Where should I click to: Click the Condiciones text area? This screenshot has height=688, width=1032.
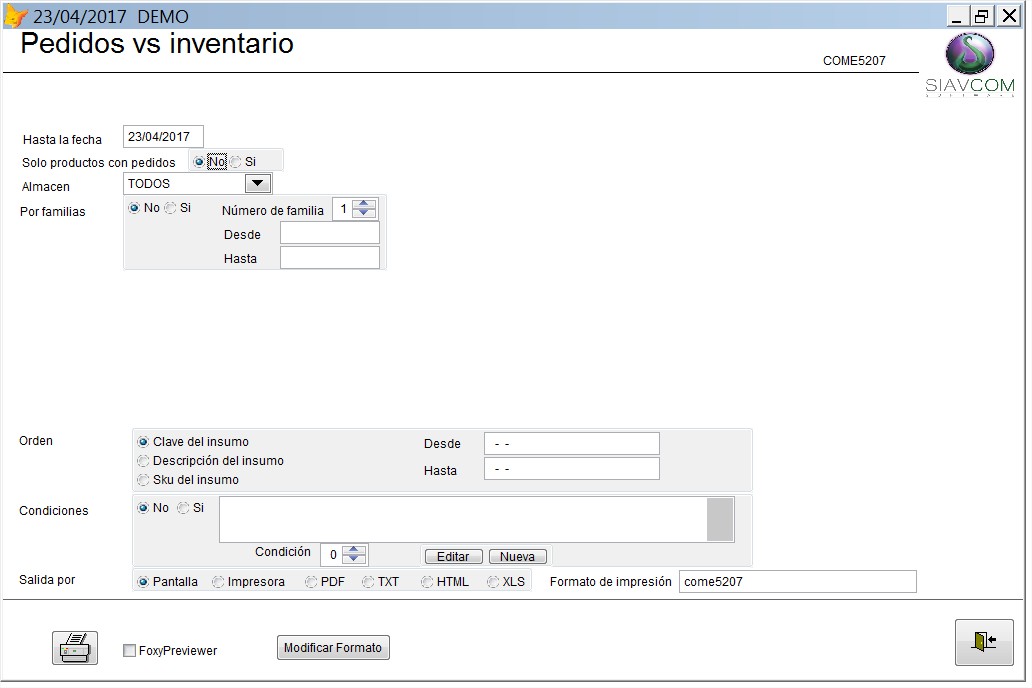pos(463,519)
